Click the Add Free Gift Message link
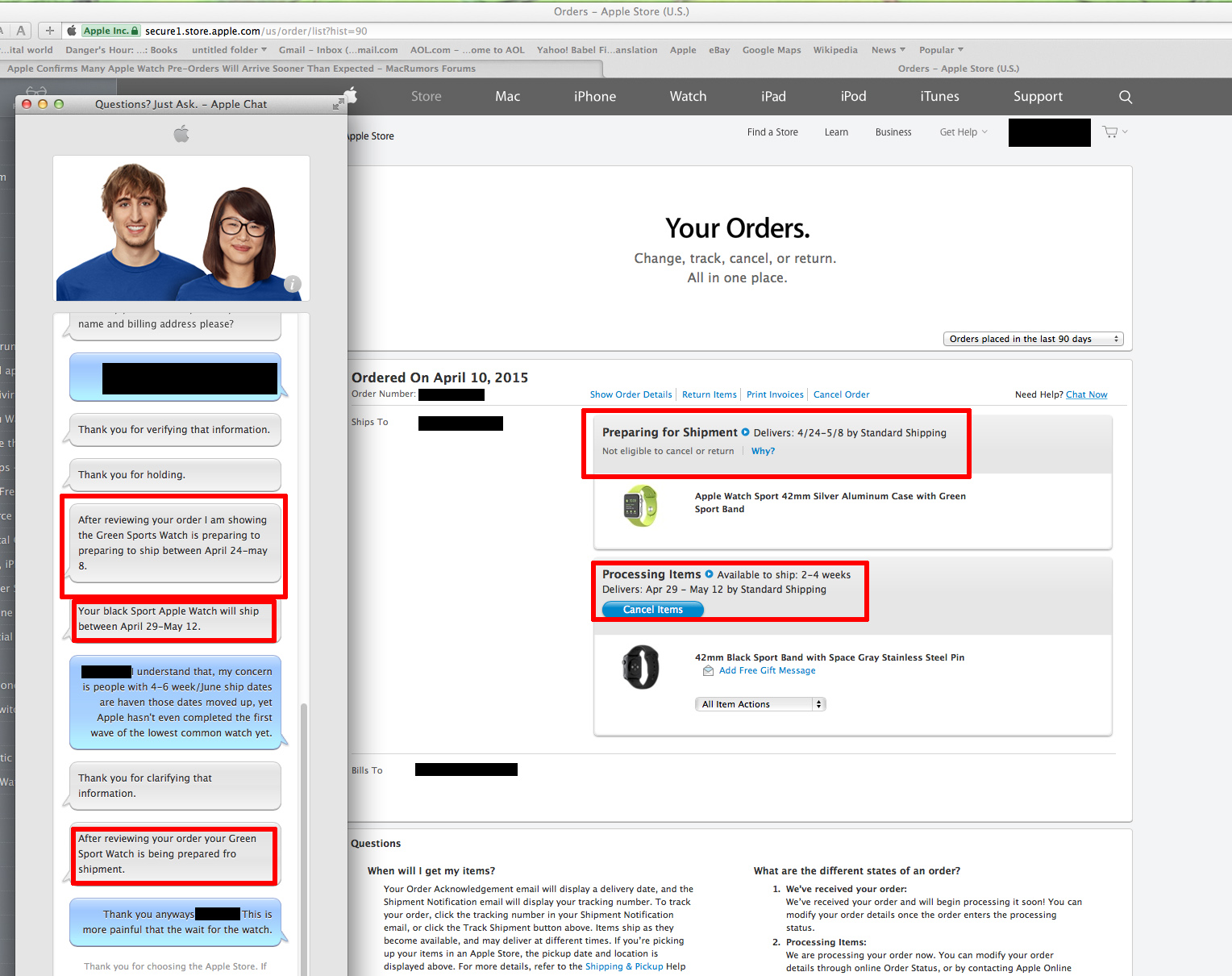The image size is (1232, 976). tap(767, 670)
